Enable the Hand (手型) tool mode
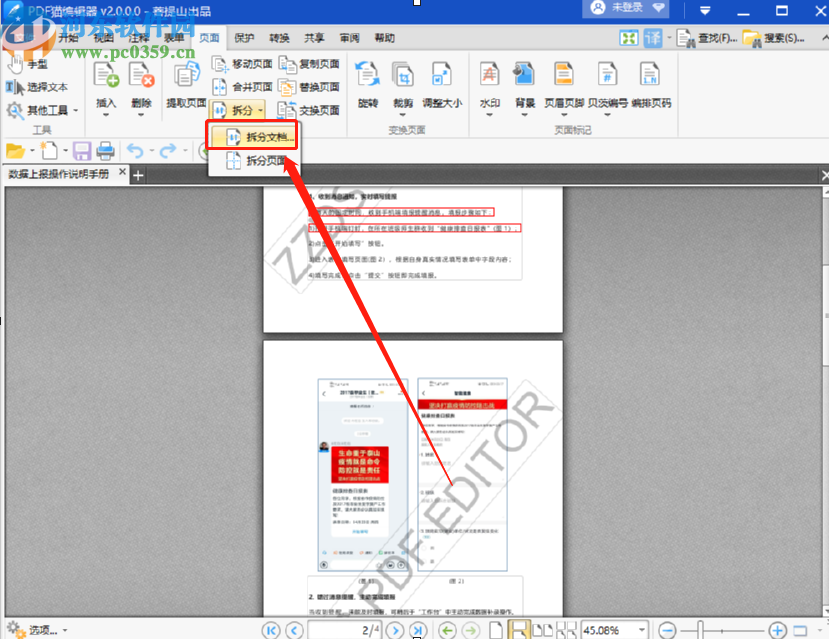 [27, 64]
